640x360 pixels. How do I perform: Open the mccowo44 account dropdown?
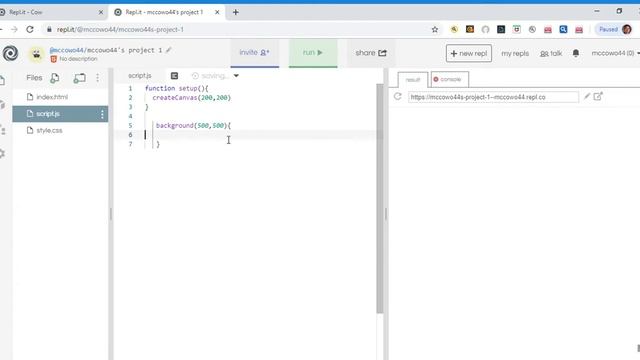point(616,53)
